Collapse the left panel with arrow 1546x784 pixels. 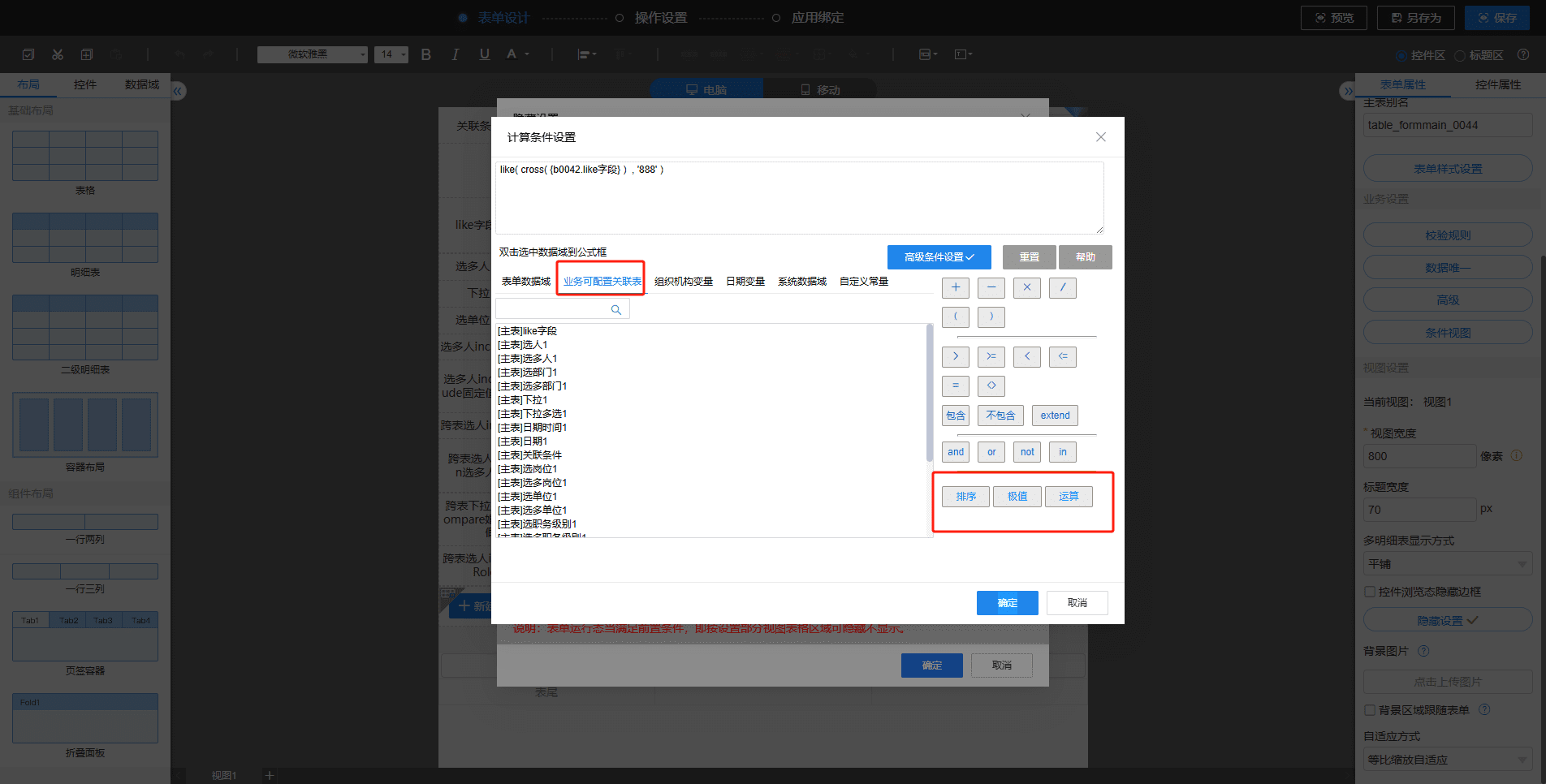pos(179,91)
